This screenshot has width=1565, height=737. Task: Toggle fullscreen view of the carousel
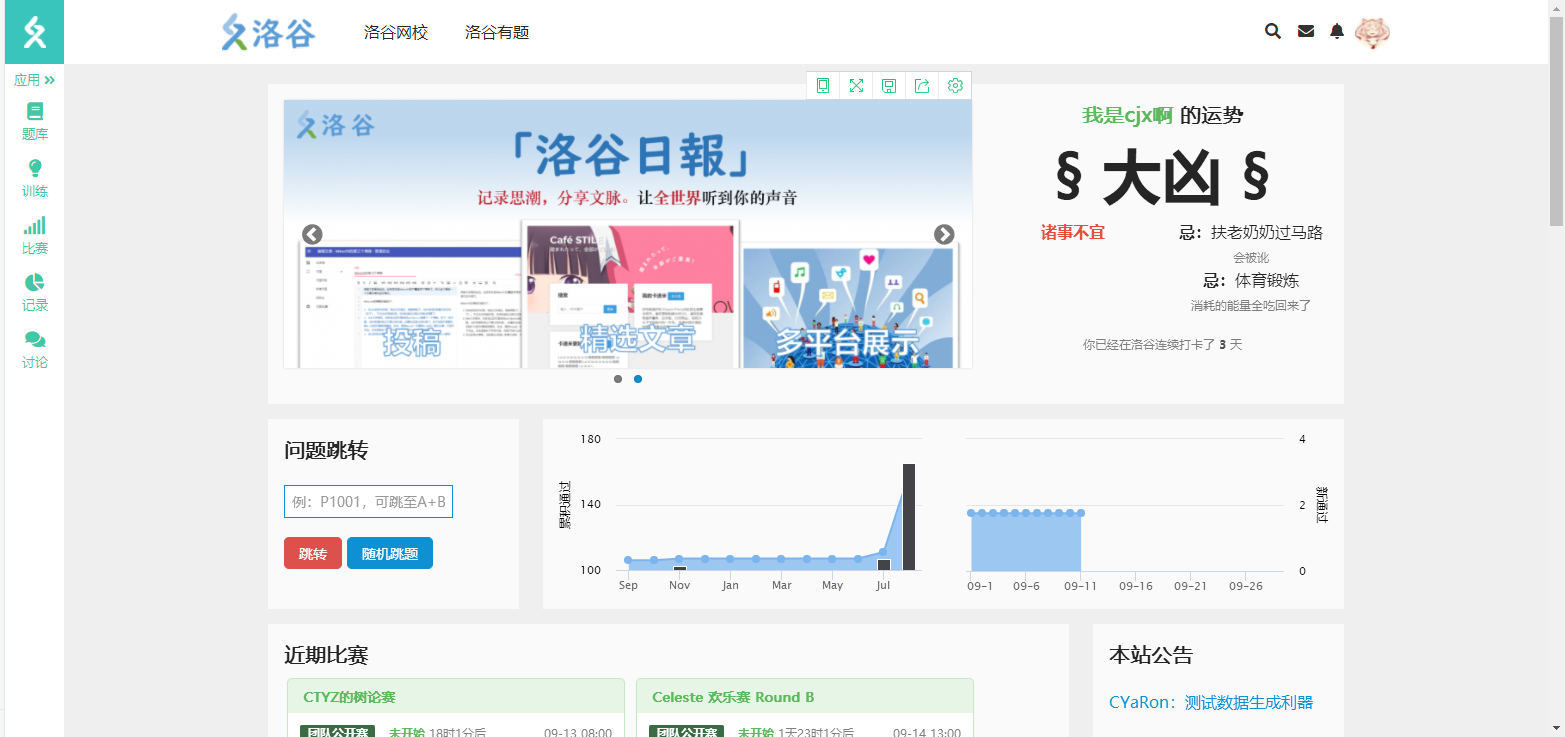click(x=855, y=86)
